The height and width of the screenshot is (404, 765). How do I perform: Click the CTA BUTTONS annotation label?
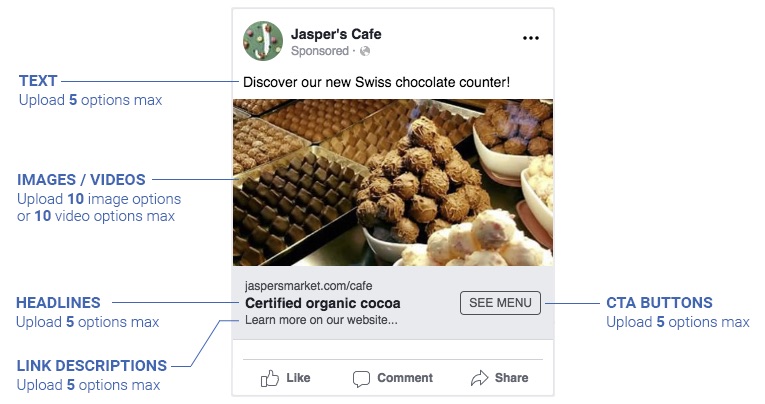pyautogui.click(x=659, y=302)
